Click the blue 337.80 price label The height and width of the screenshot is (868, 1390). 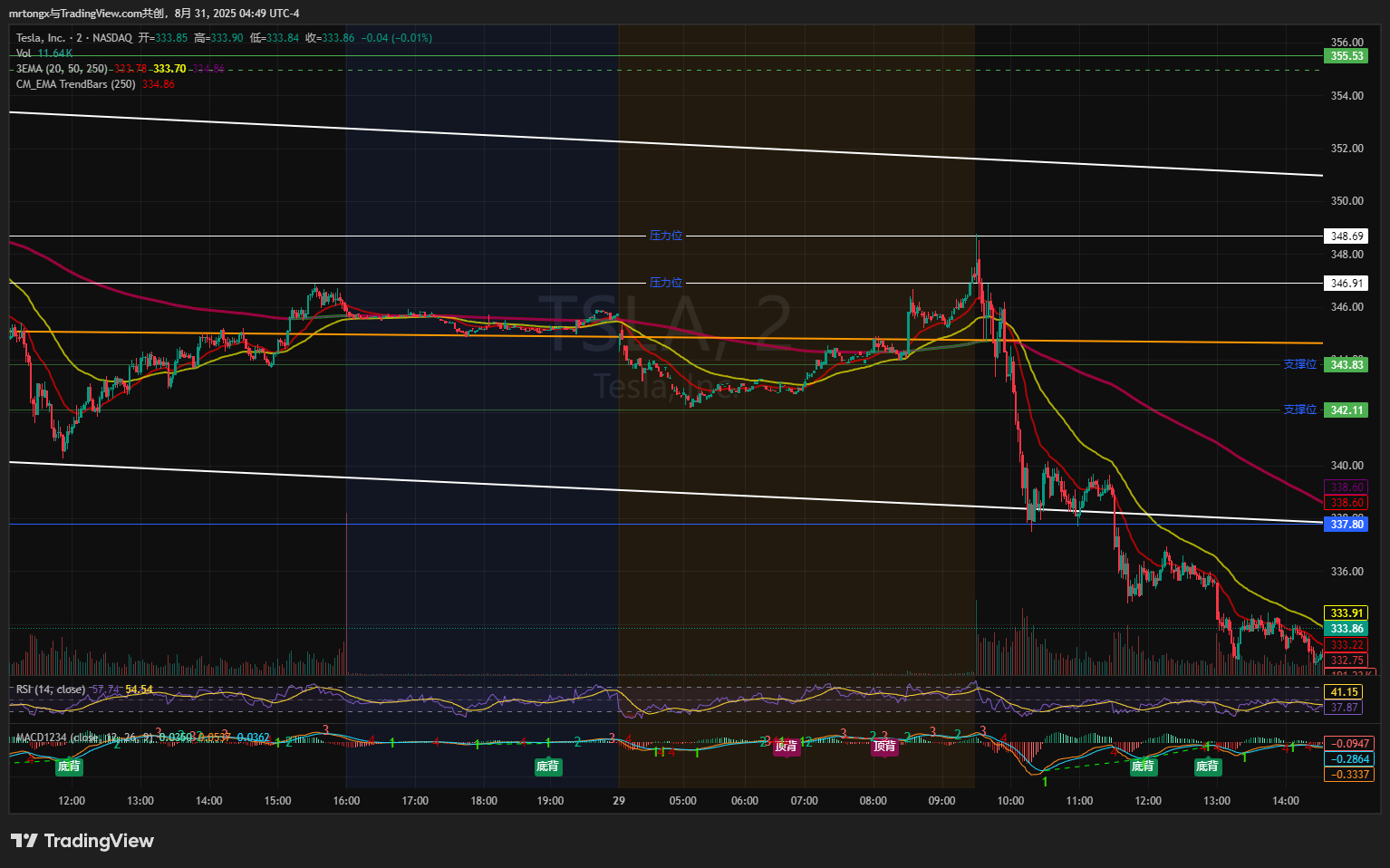coord(1347,525)
